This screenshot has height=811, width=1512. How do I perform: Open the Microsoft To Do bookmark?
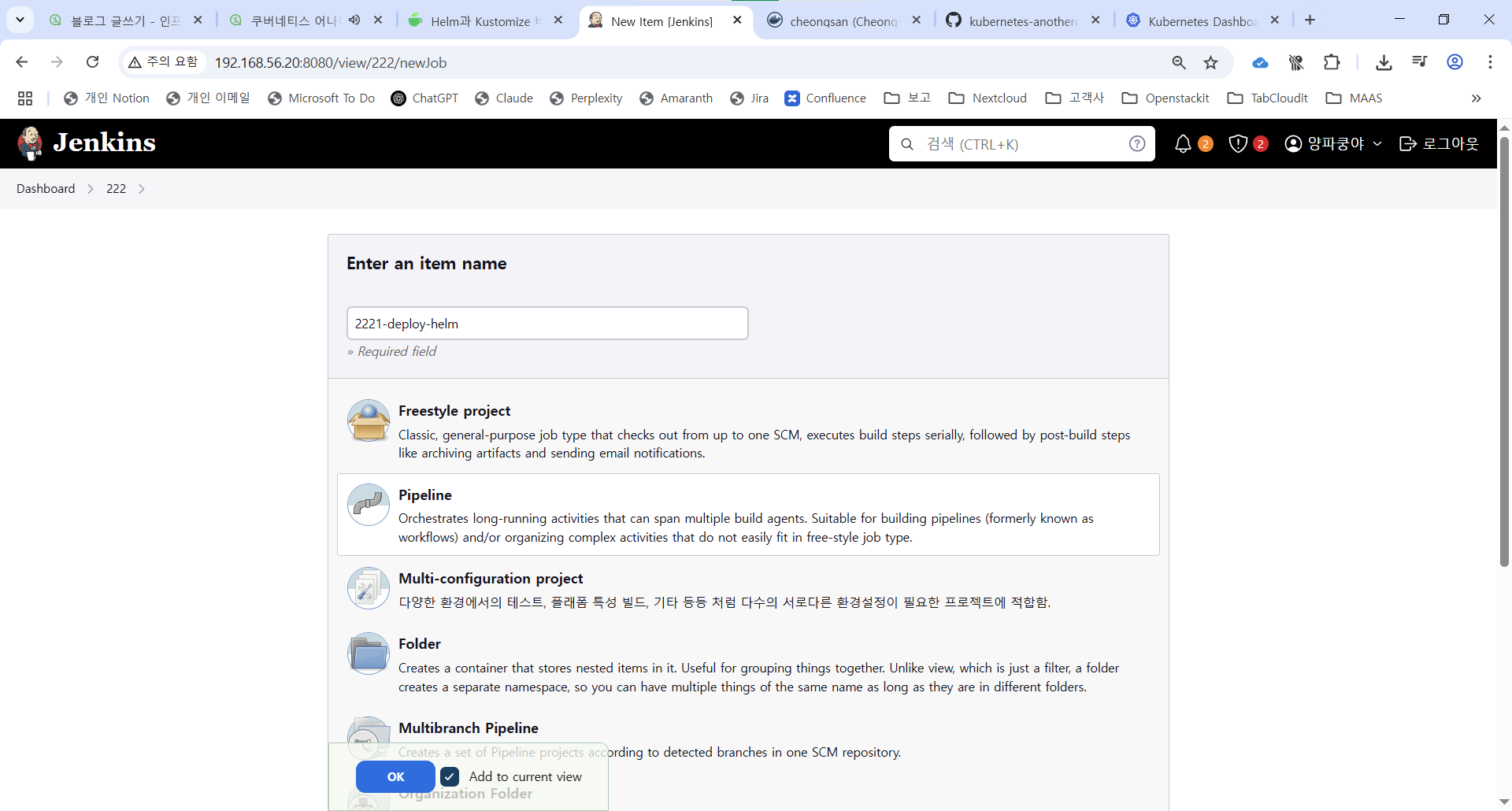[321, 98]
